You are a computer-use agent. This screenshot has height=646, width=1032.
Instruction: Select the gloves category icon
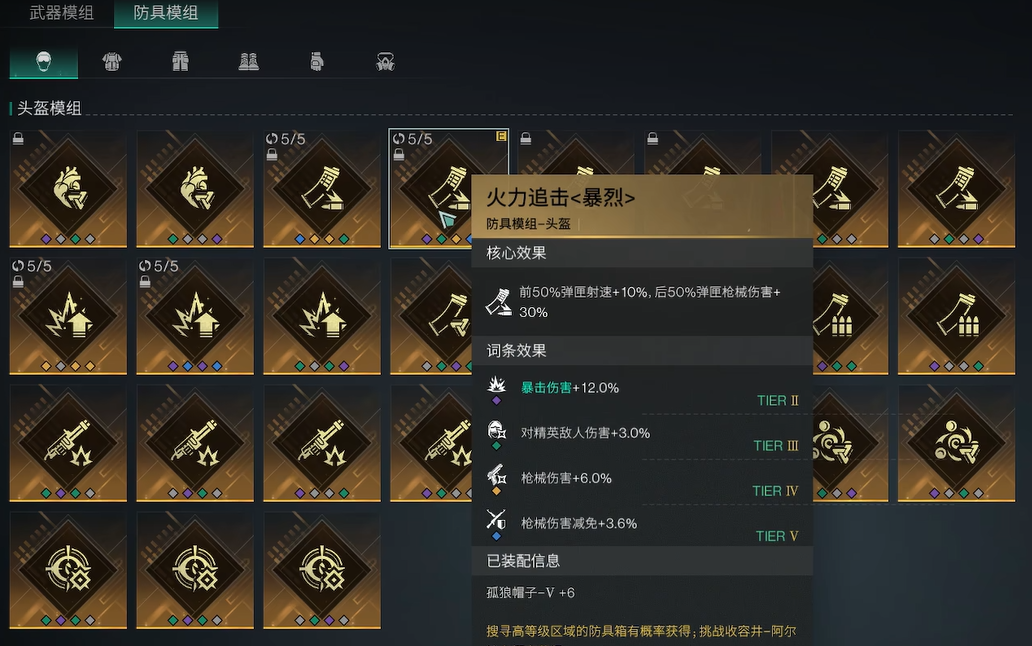[317, 62]
